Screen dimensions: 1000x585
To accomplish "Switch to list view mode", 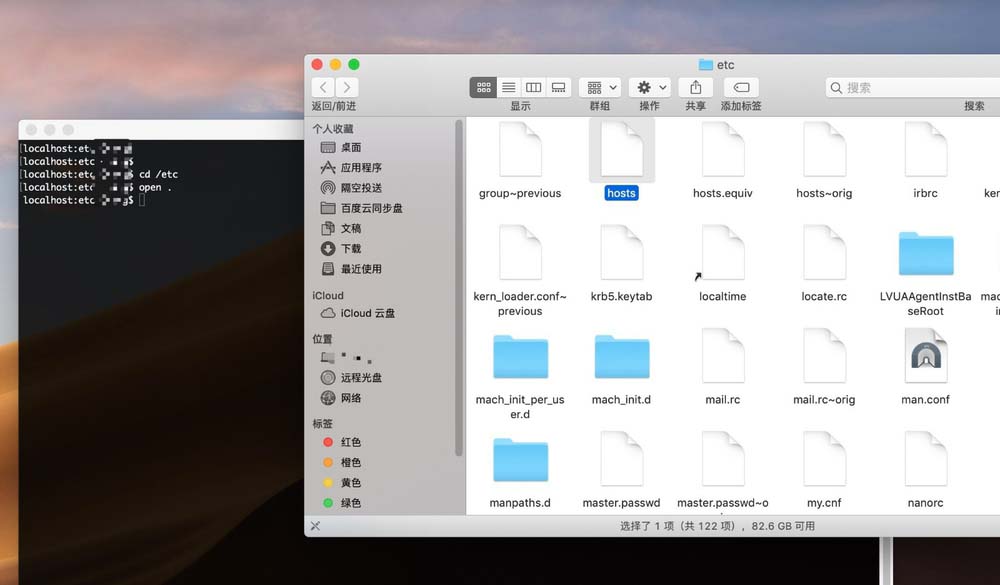I will [508, 87].
